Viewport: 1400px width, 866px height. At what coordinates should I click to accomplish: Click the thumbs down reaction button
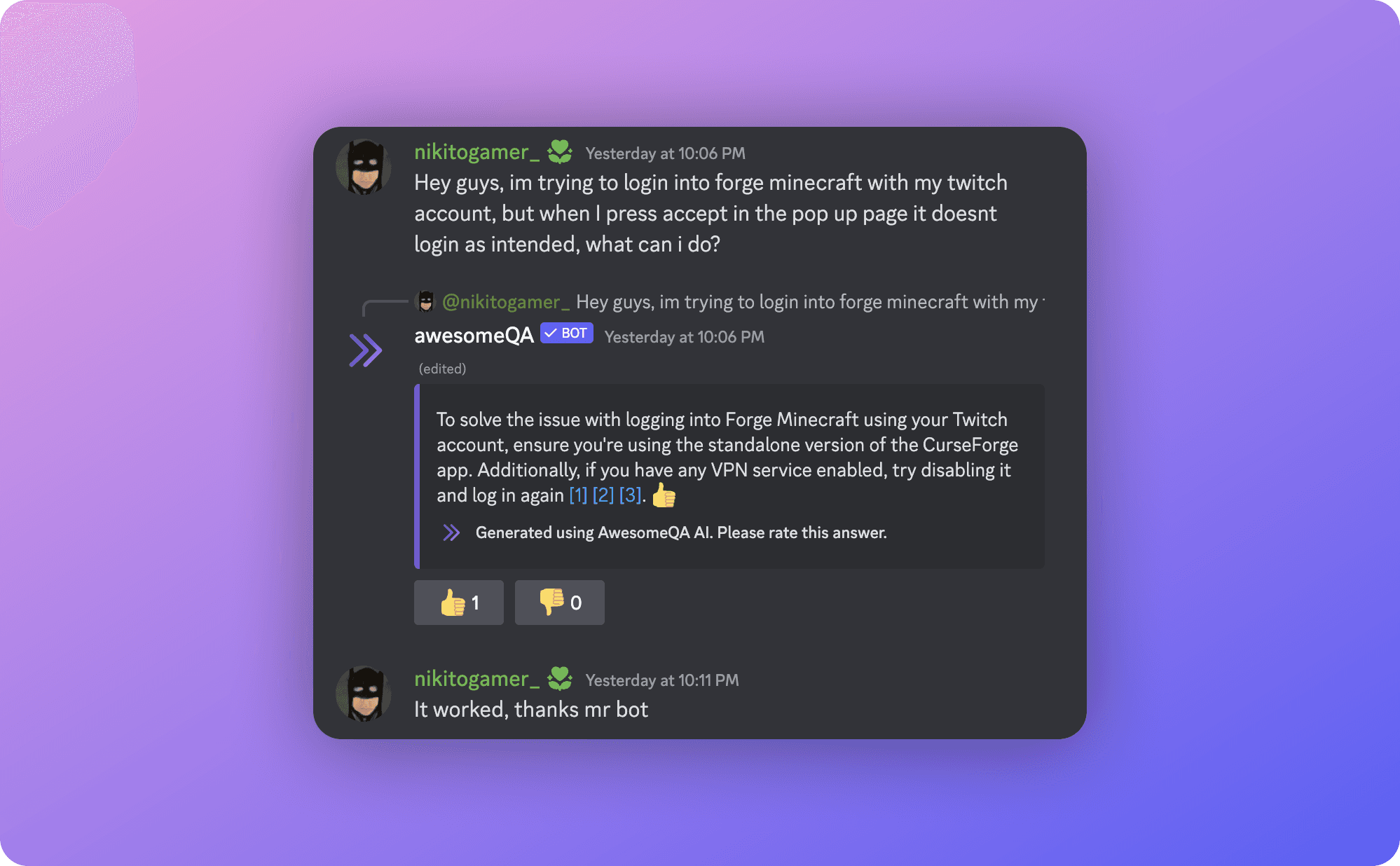click(x=559, y=603)
